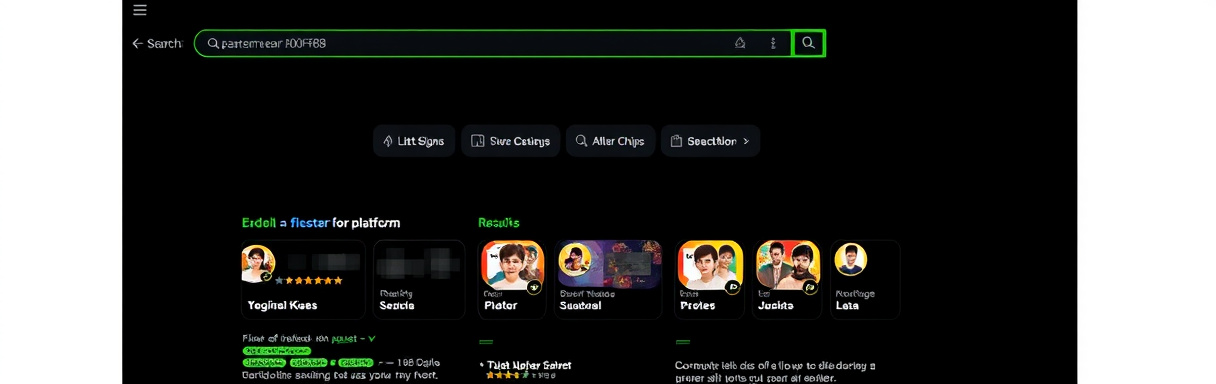This screenshot has height=384, width=1216.
Task: Click the 'Tulat Nofar Salret' entry
Action: pyautogui.click(x=529, y=365)
